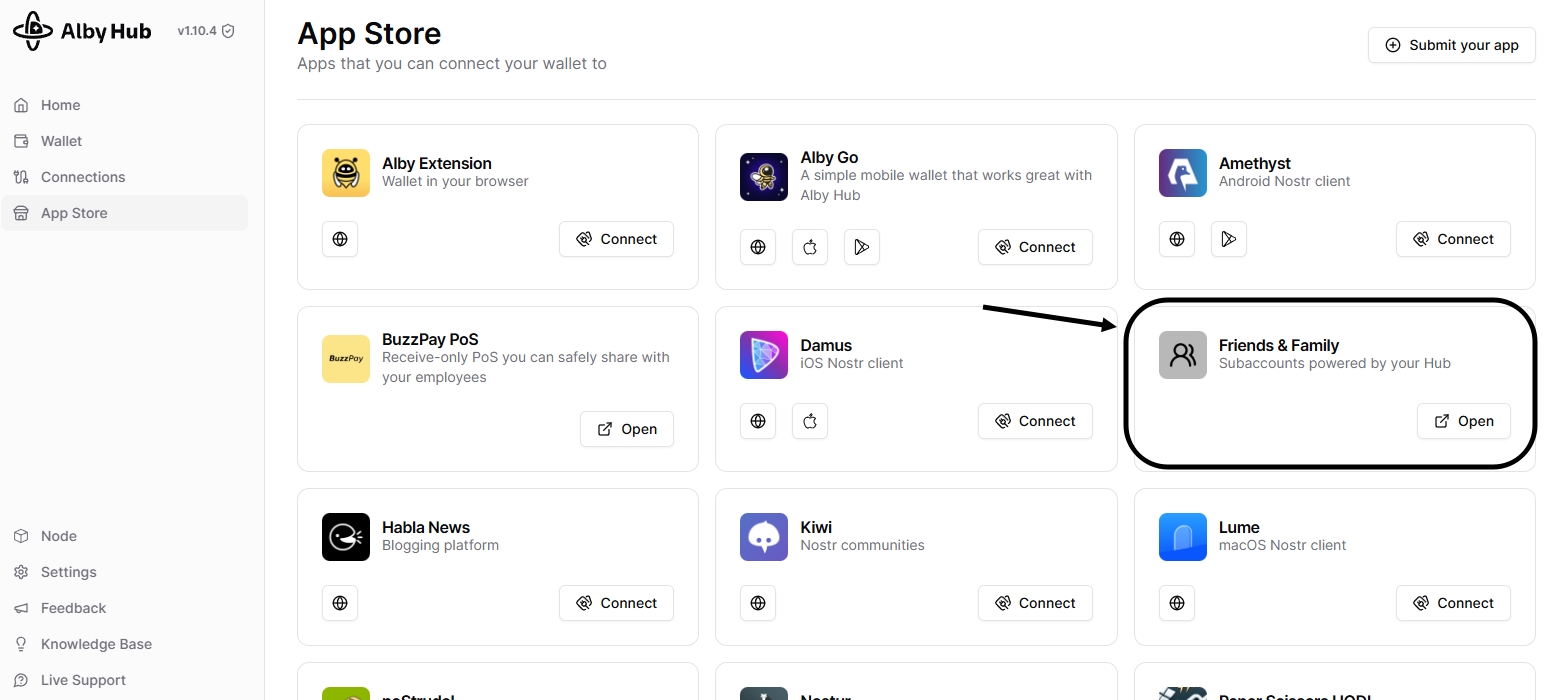The height and width of the screenshot is (700, 1555).
Task: Click the Submit your app button
Action: (x=1451, y=45)
